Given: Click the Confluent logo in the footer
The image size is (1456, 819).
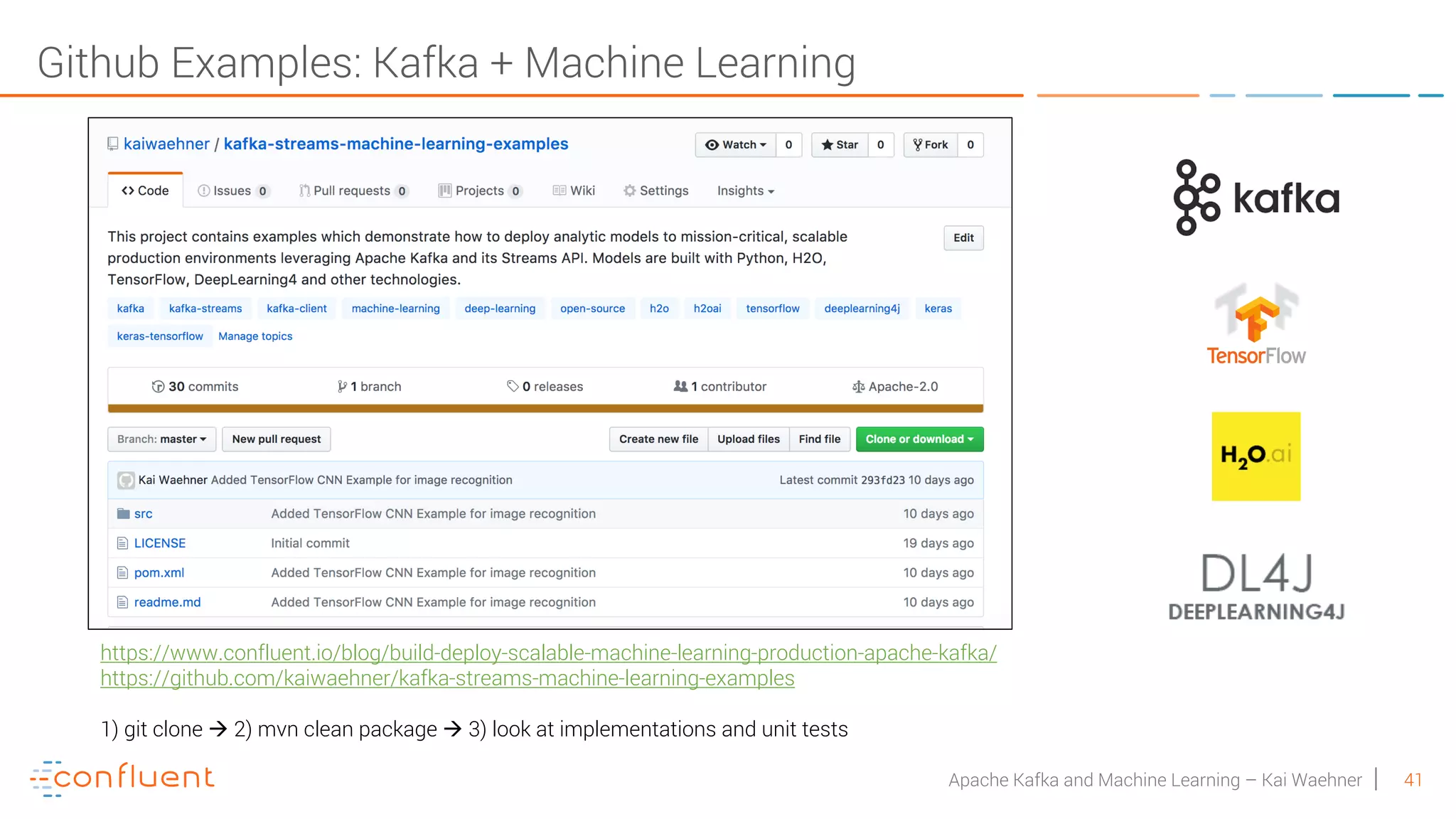Looking at the screenshot, I should [122, 778].
